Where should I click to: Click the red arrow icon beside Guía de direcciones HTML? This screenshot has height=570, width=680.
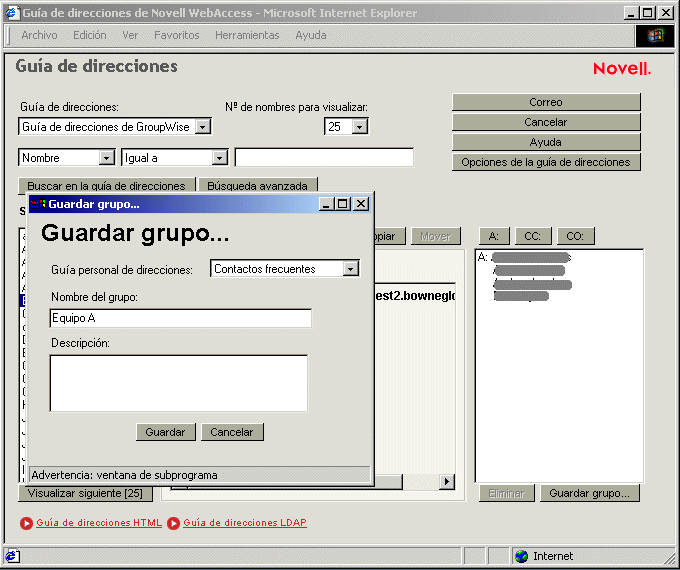26,523
